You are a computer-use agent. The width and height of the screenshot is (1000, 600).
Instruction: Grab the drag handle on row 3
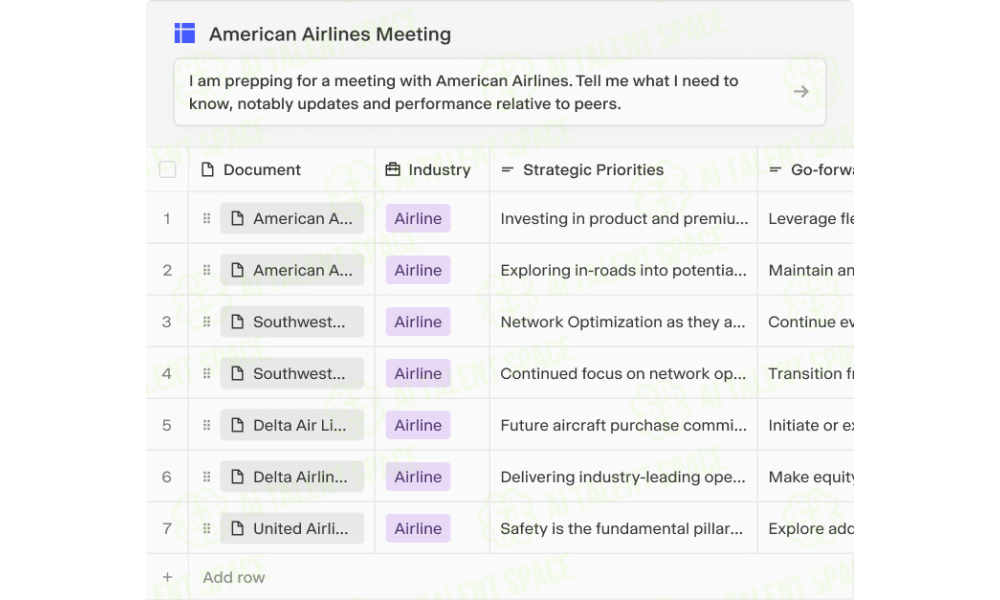[207, 321]
